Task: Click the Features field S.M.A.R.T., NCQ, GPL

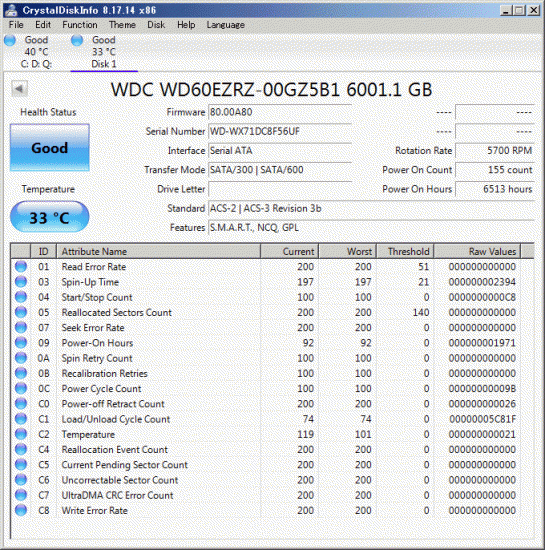Action: point(371,228)
